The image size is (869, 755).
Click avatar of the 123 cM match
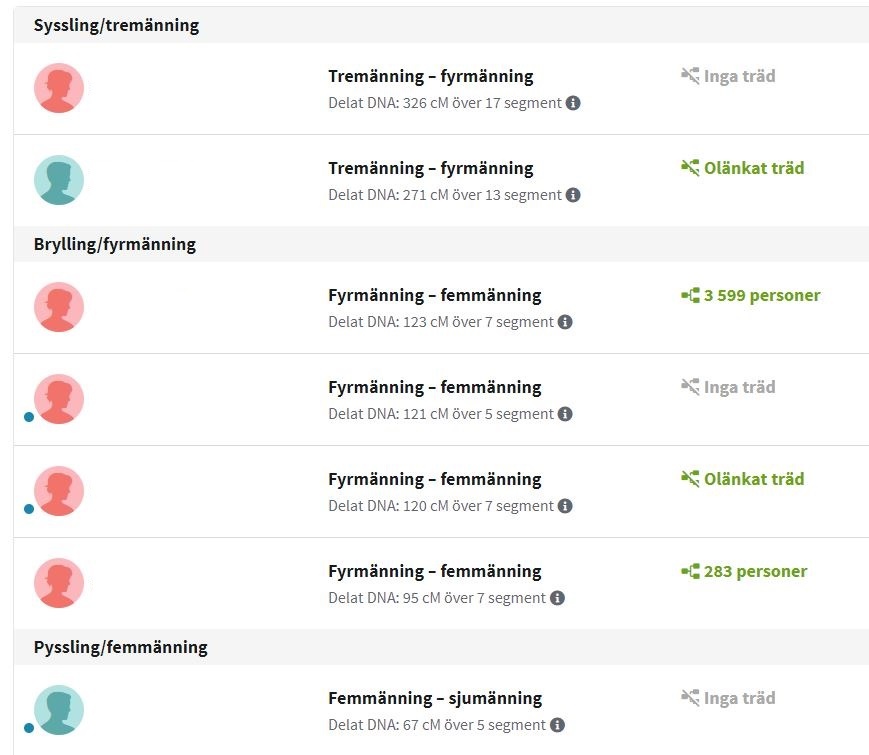tap(59, 307)
